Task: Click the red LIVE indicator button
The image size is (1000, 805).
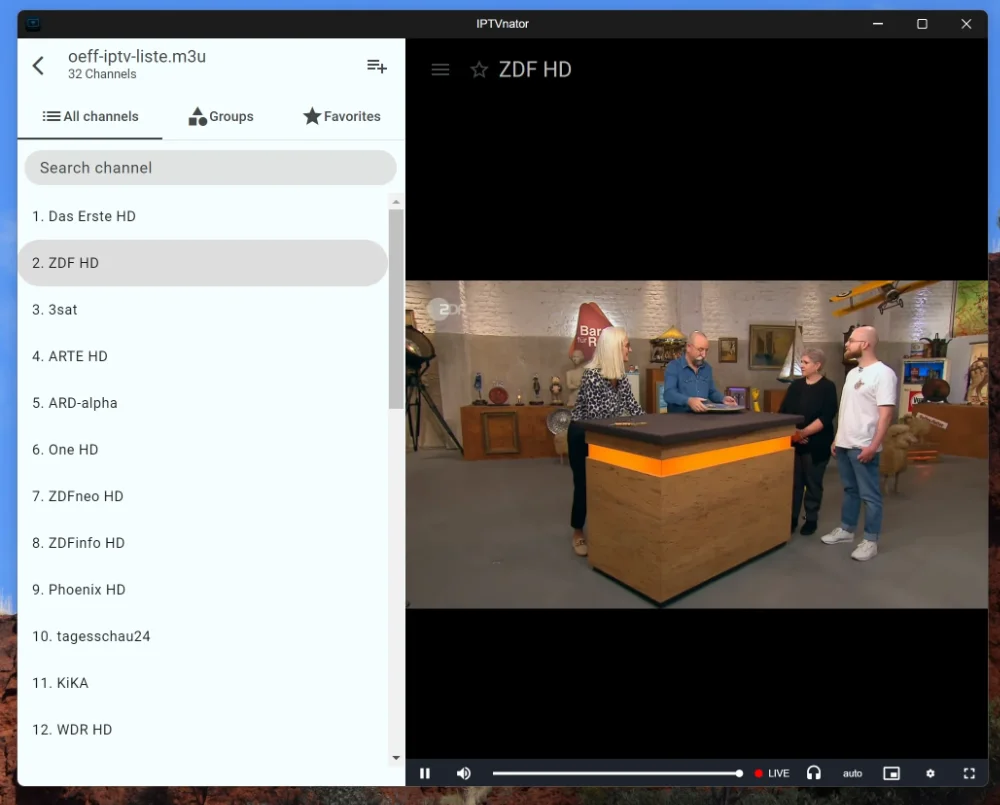Action: pyautogui.click(x=772, y=773)
